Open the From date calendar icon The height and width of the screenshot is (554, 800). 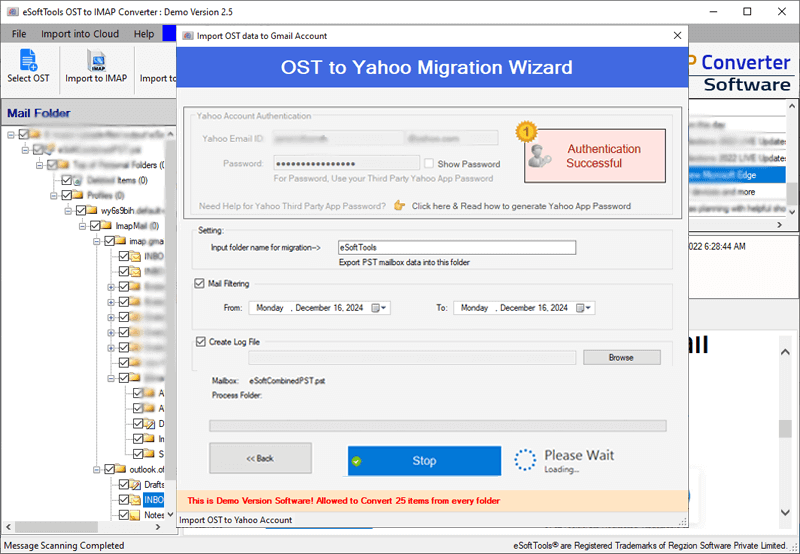376,308
